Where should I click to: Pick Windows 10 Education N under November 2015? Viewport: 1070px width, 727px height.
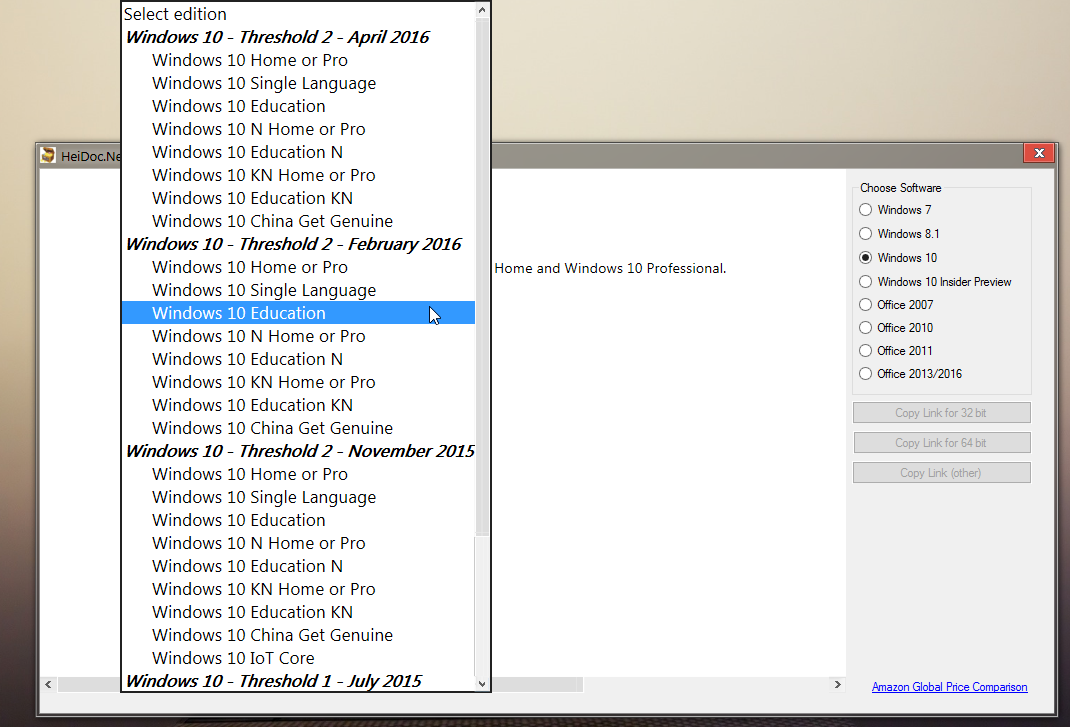[x=298, y=566]
